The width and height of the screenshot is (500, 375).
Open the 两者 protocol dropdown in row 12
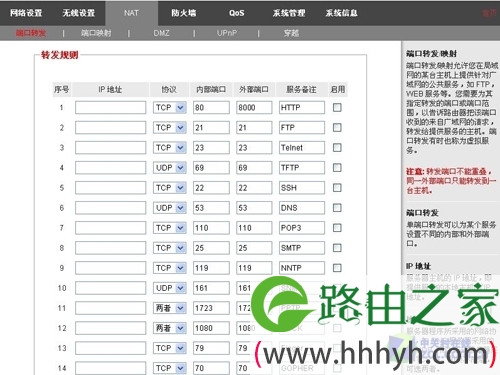pos(170,328)
